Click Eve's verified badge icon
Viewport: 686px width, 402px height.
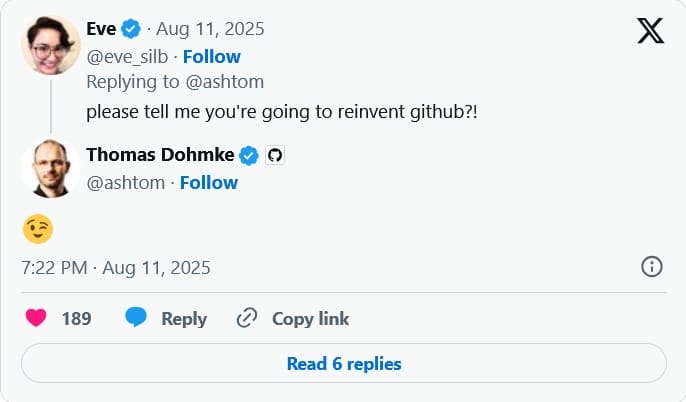tap(131, 28)
